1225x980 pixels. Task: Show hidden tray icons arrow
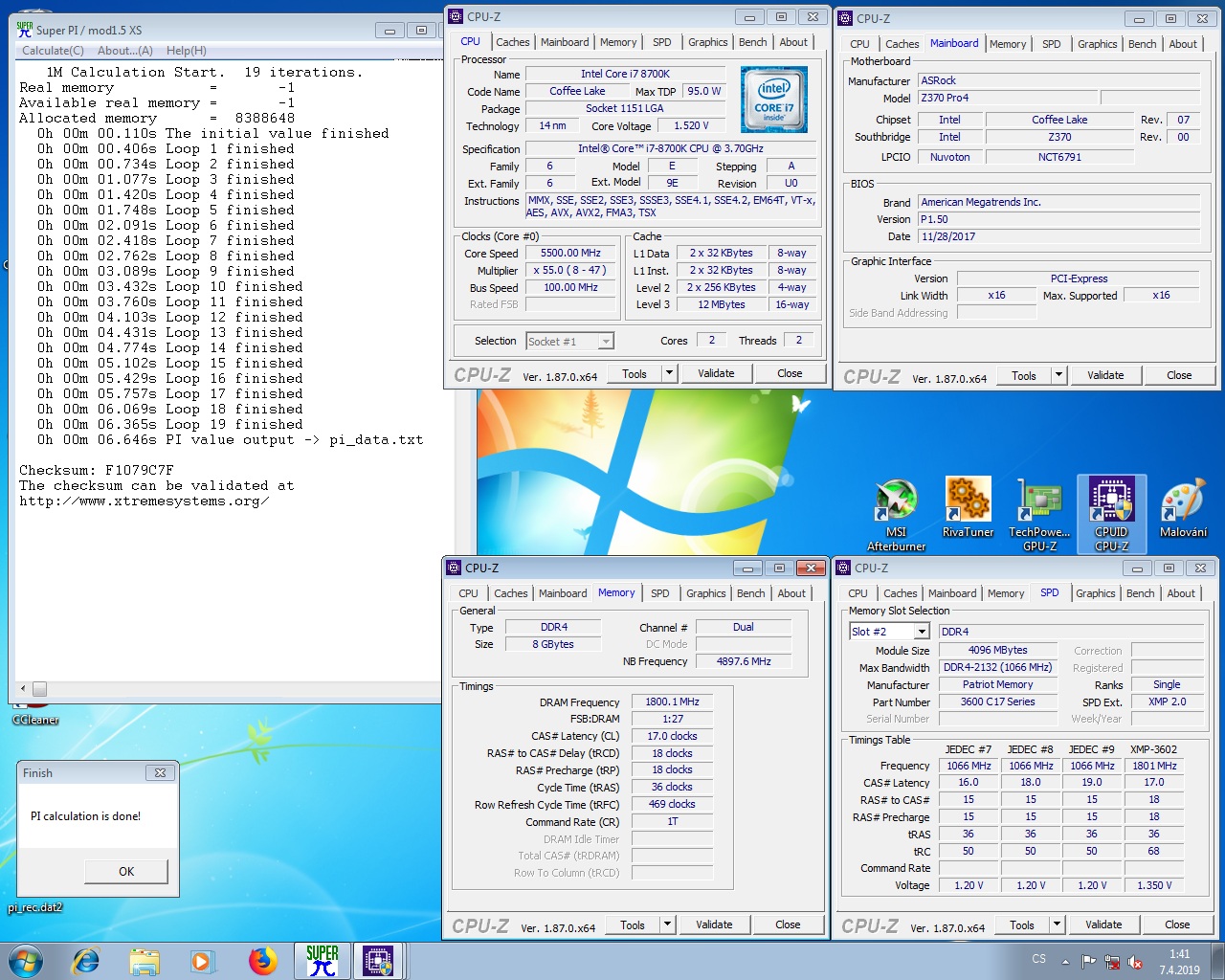pyautogui.click(x=1065, y=961)
